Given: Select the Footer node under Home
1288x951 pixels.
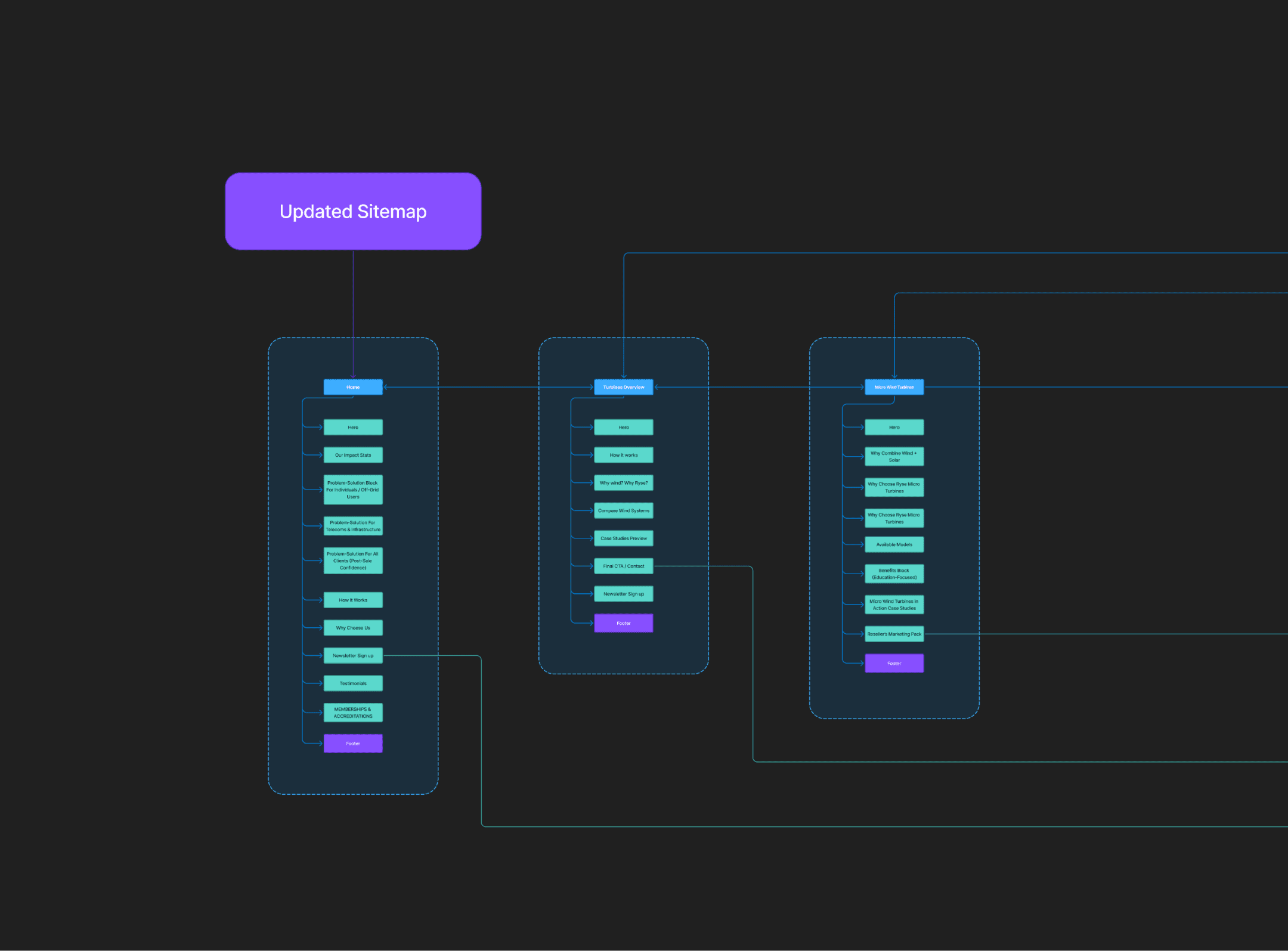Looking at the screenshot, I should tap(353, 744).
